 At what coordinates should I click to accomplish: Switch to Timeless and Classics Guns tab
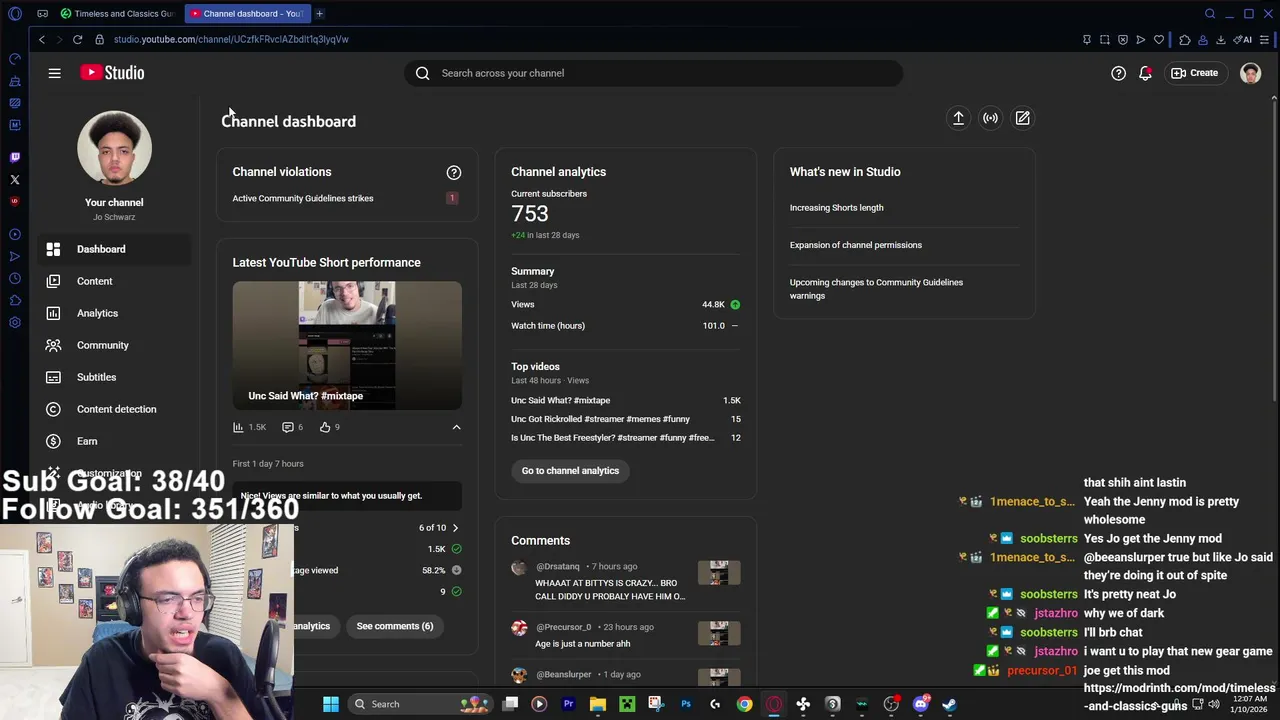point(118,13)
